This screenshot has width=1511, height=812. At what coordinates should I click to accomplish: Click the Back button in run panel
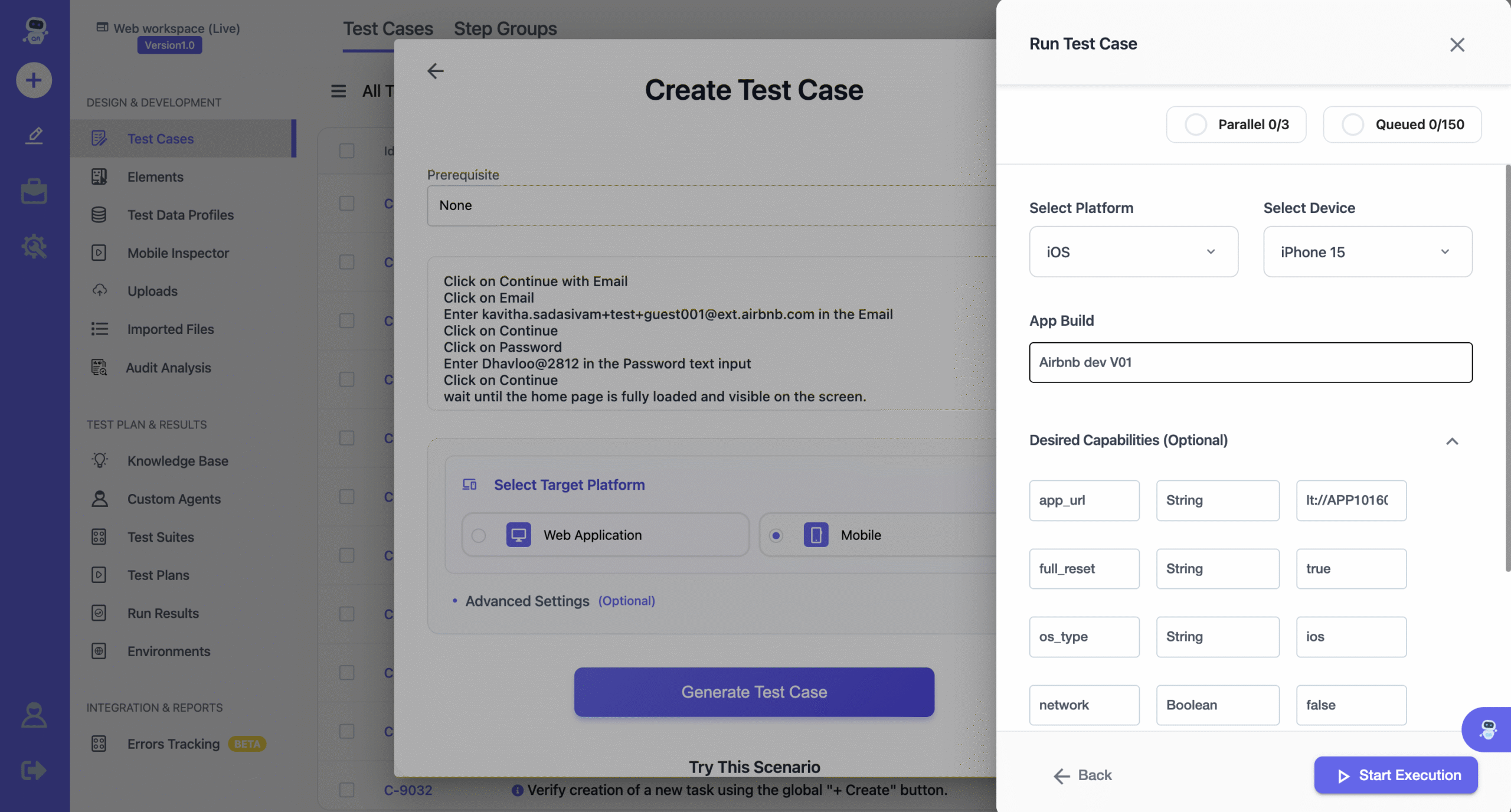tap(1083, 775)
